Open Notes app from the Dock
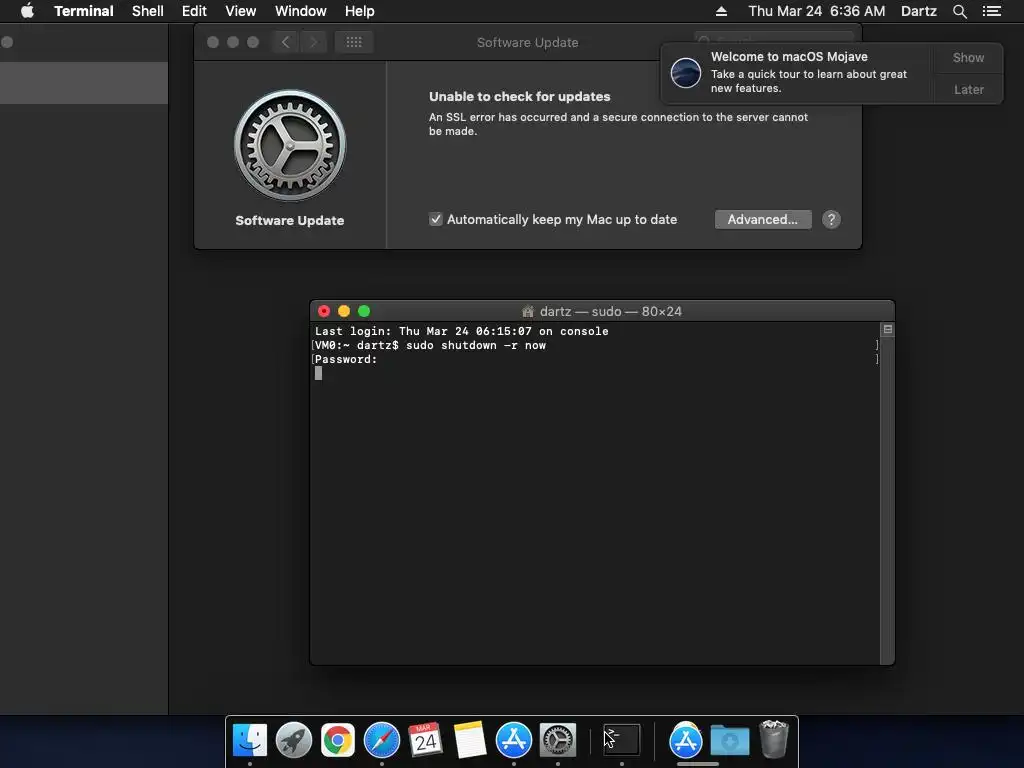Screen dimensions: 1024x768 (470, 741)
